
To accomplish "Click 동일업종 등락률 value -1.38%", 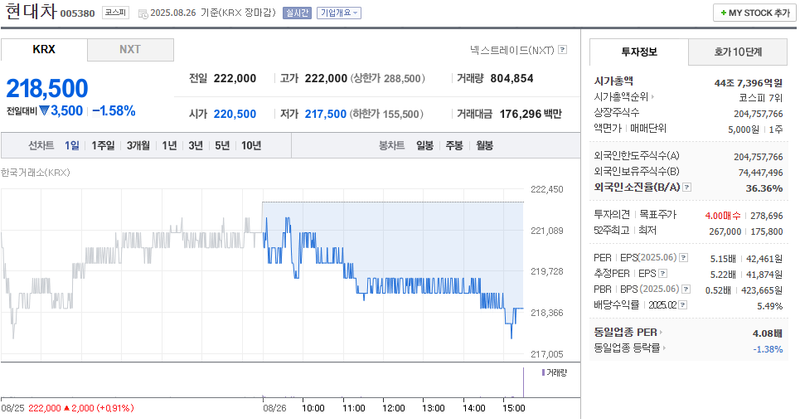I will pos(768,349).
